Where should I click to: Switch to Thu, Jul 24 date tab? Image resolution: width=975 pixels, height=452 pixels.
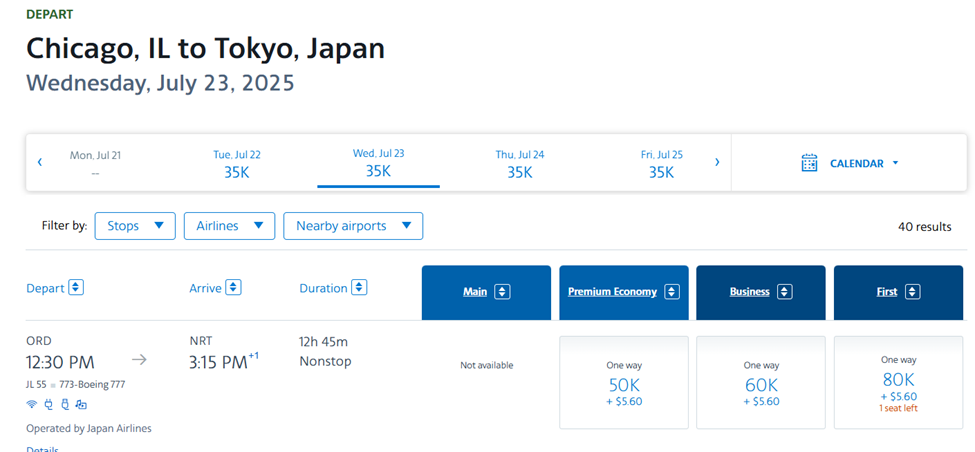(x=520, y=163)
